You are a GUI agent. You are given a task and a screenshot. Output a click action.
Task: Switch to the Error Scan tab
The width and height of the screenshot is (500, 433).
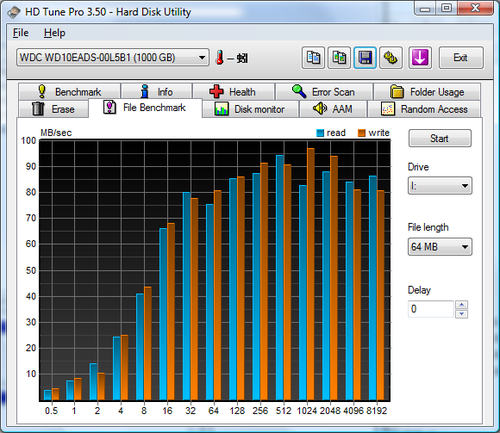point(324,91)
